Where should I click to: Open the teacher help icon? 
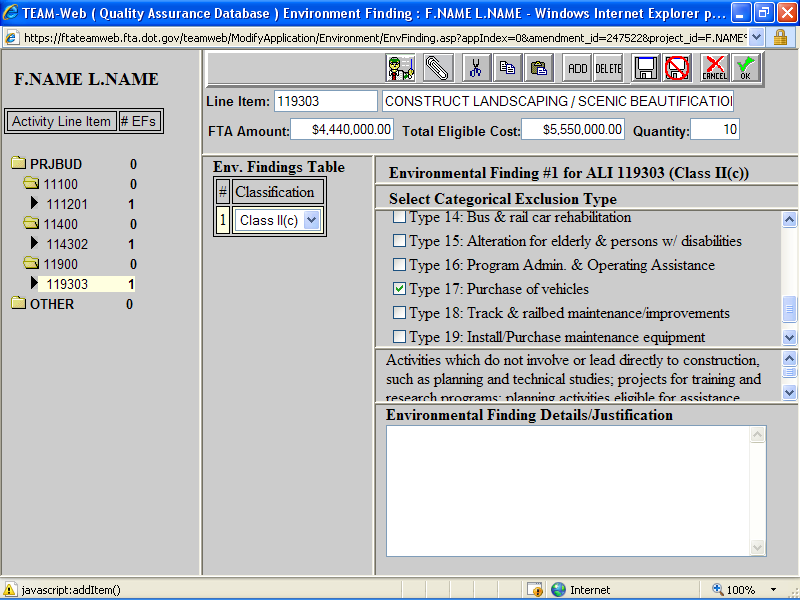(x=401, y=68)
